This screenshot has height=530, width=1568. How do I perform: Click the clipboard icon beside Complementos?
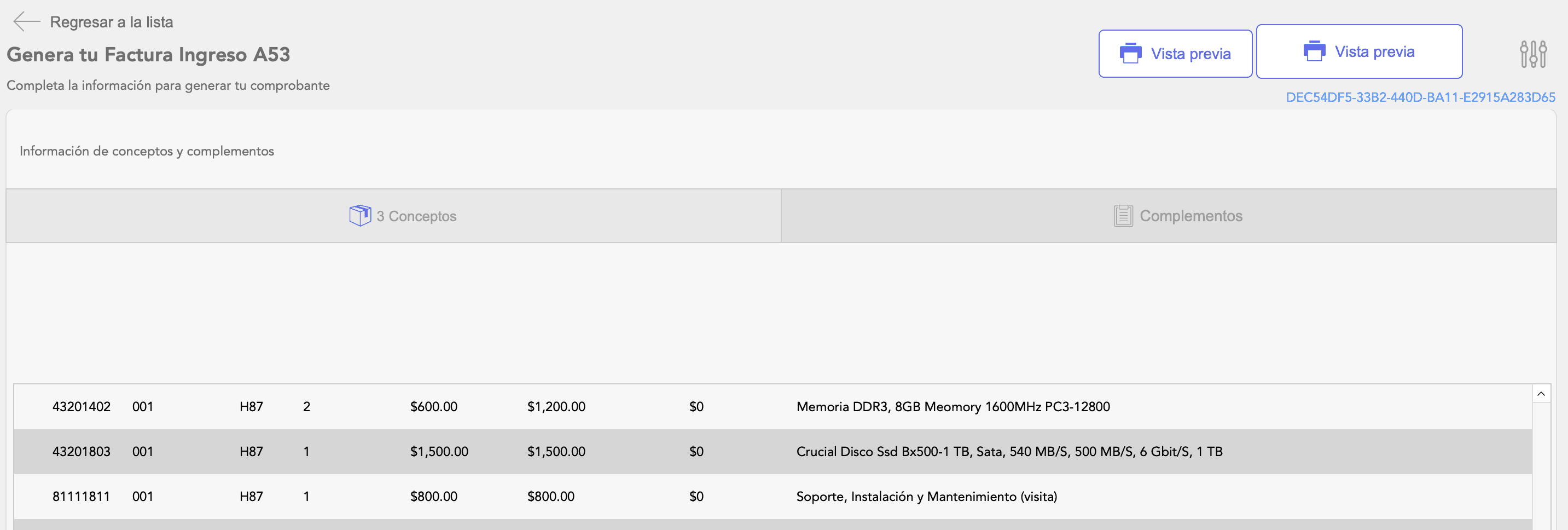[x=1123, y=216]
